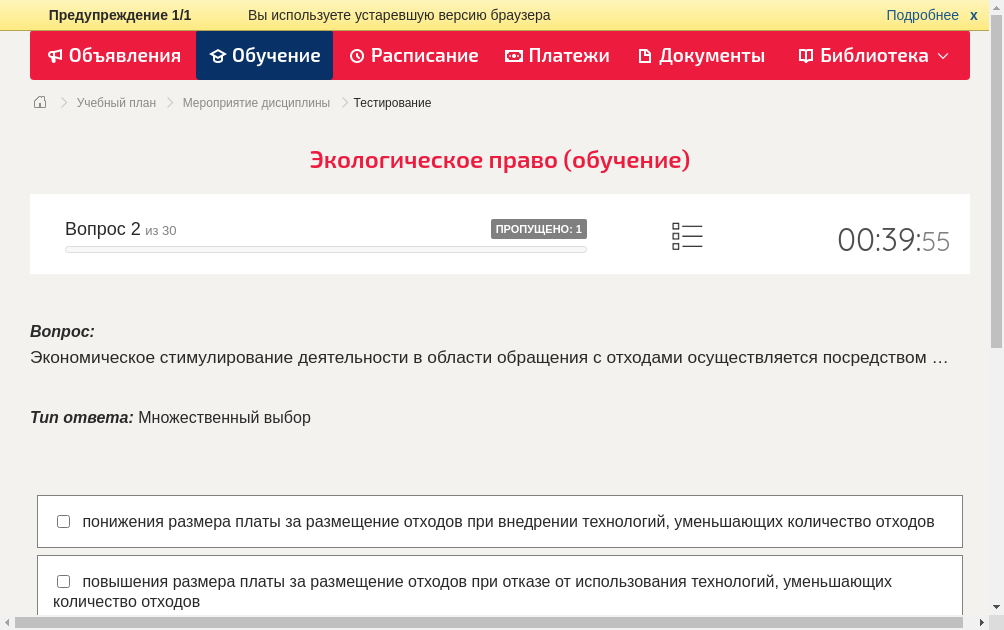Click the scroll down arrow
The height and width of the screenshot is (630, 1004).
pos(996,607)
